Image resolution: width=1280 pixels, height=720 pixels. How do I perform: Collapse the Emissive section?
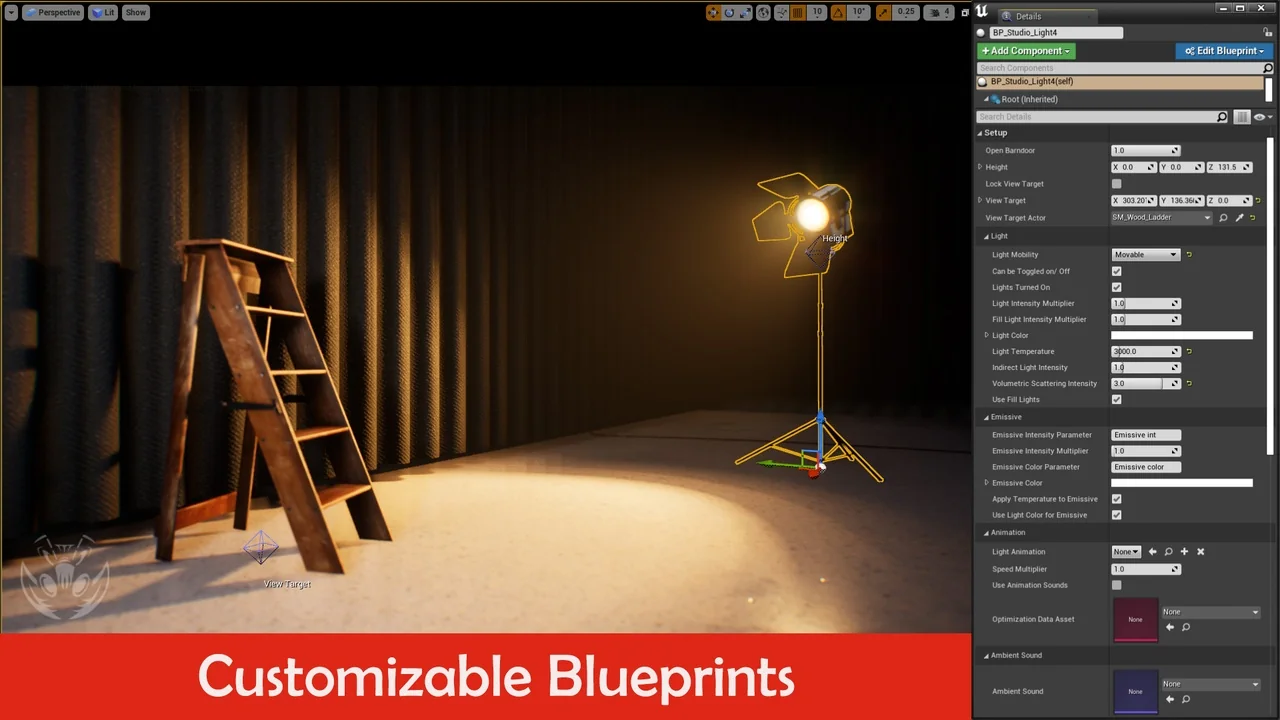(x=986, y=417)
